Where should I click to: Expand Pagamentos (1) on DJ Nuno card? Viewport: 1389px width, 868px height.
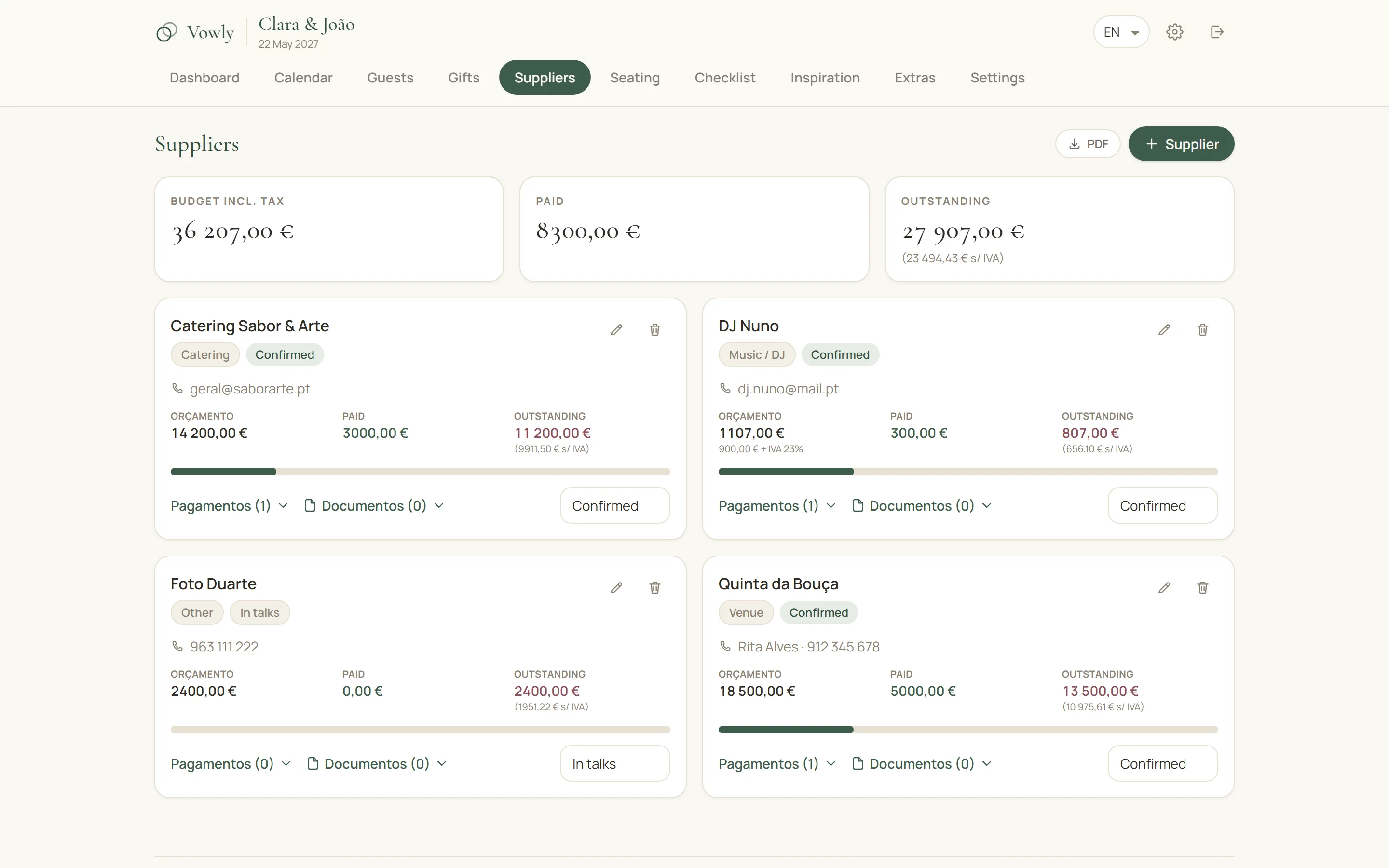[x=777, y=506]
